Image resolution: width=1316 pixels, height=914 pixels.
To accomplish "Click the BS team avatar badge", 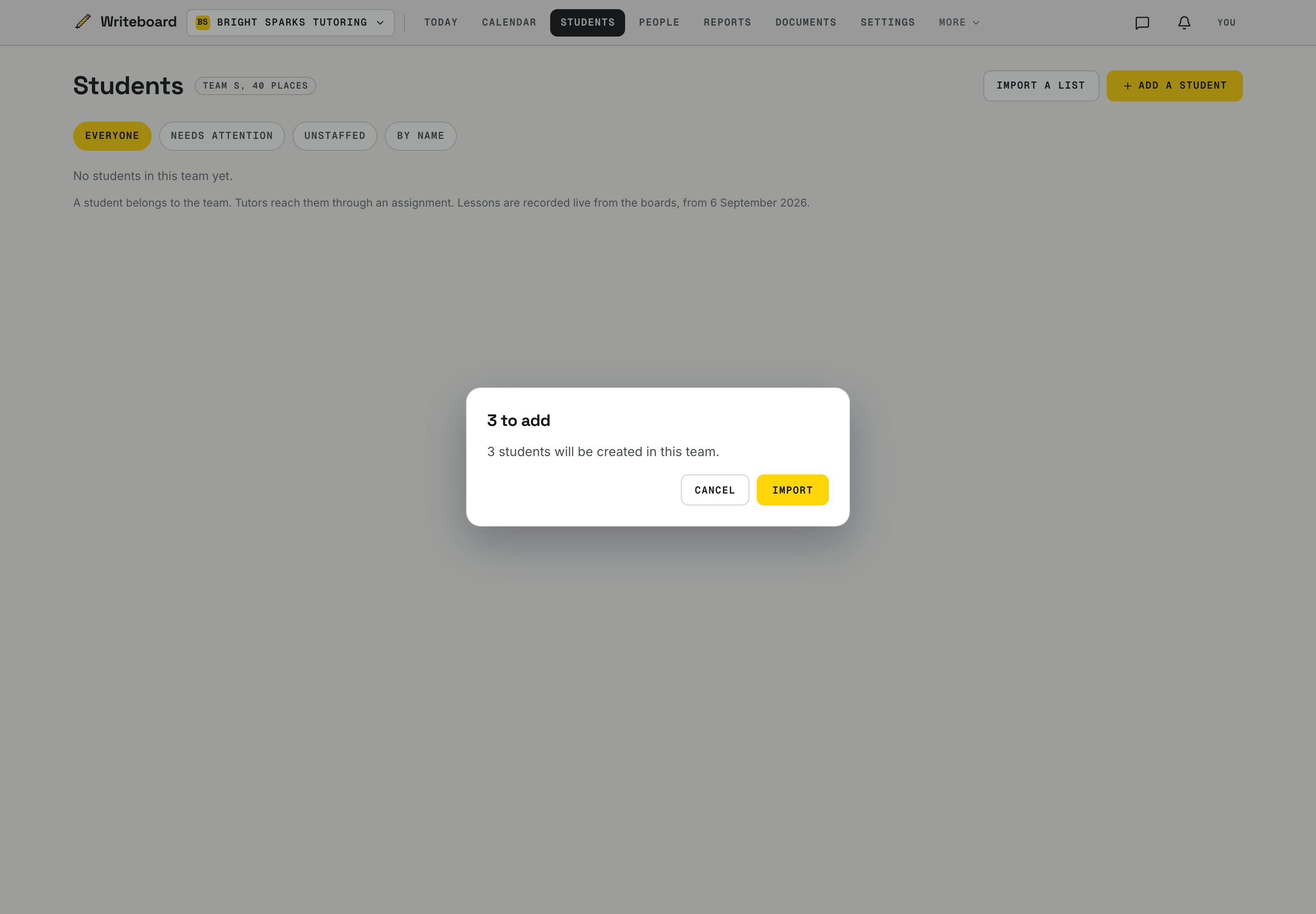I will click(203, 22).
